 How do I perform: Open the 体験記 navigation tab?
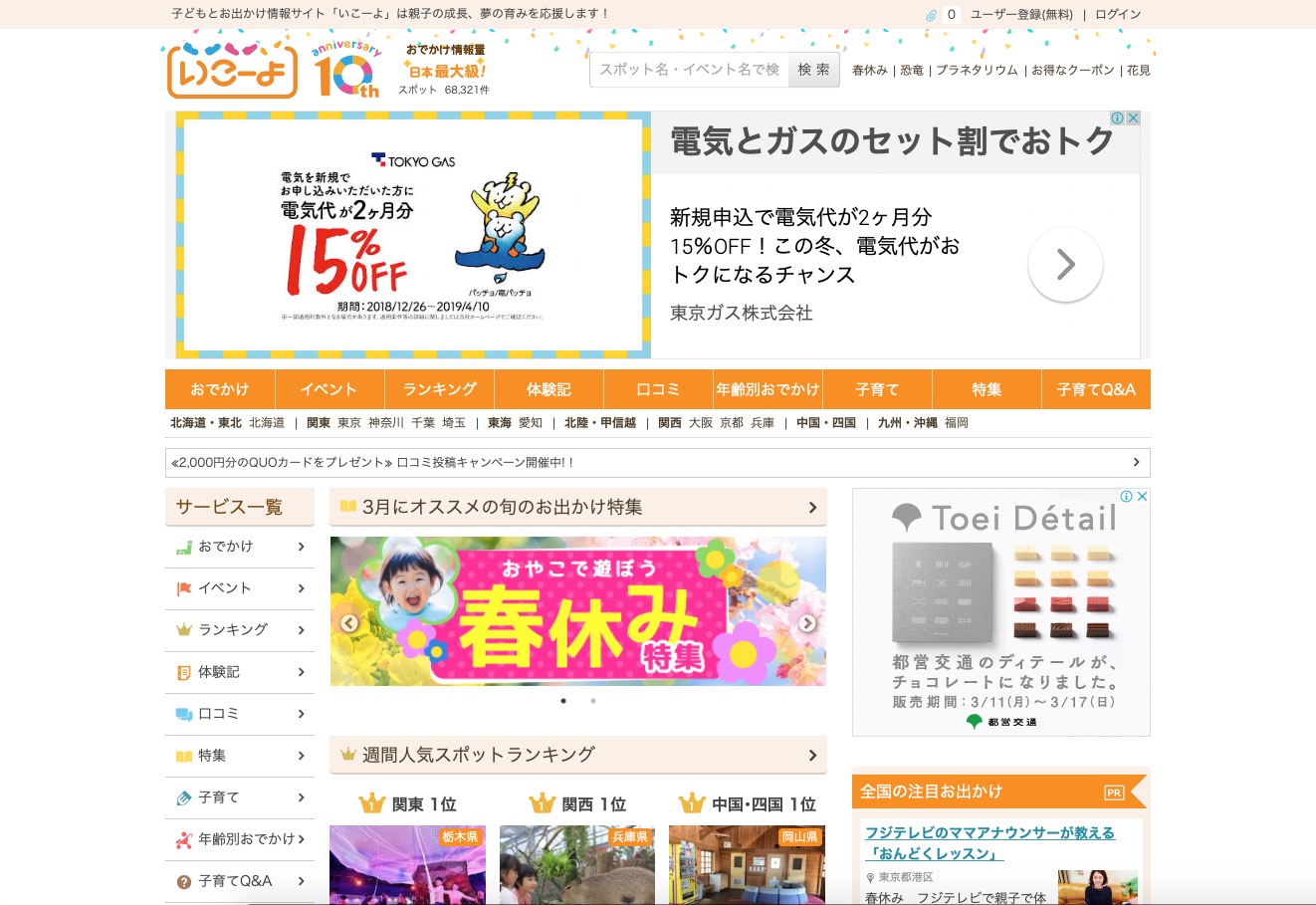click(x=548, y=389)
